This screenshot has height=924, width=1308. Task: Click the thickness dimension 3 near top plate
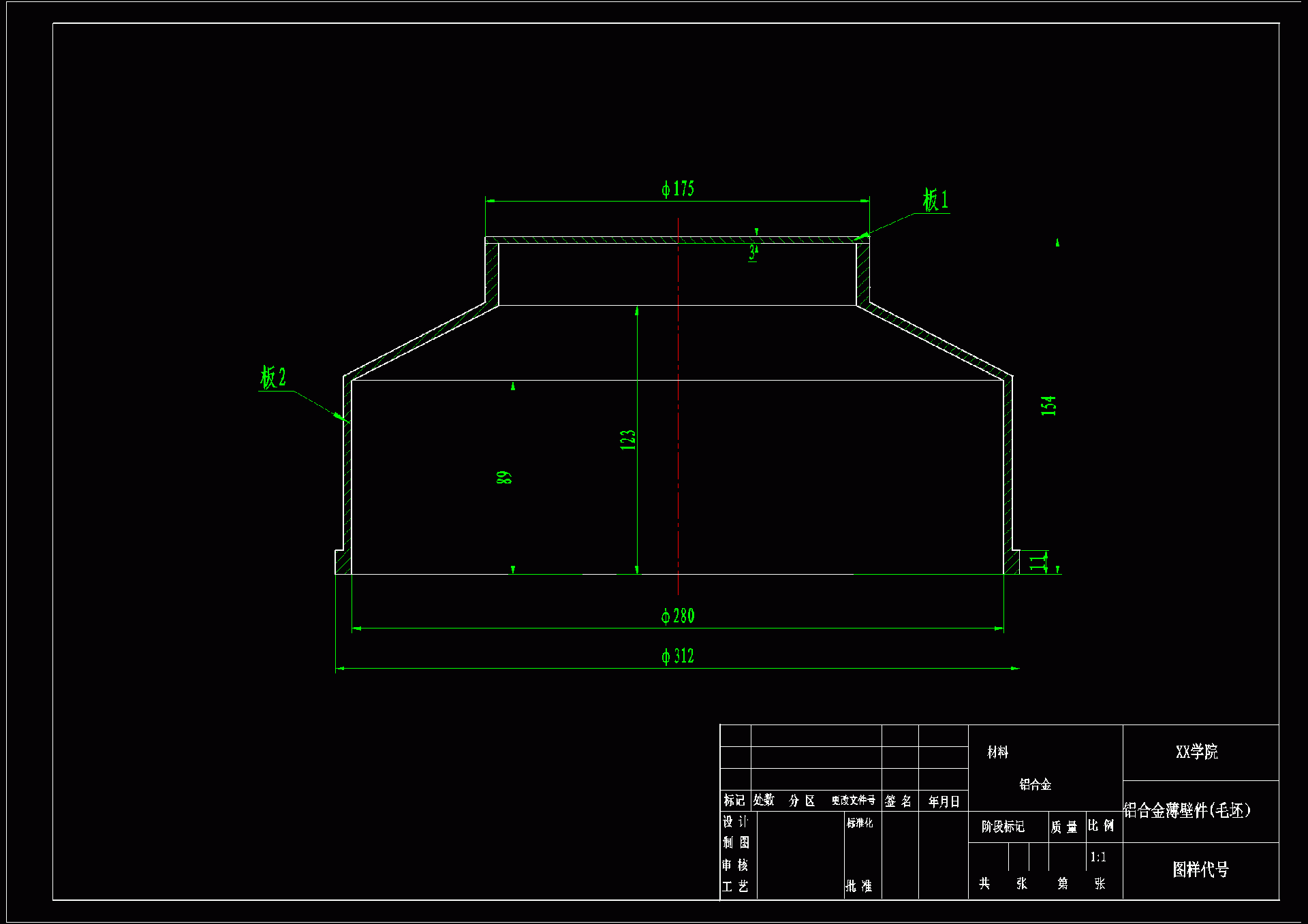pyautogui.click(x=753, y=253)
